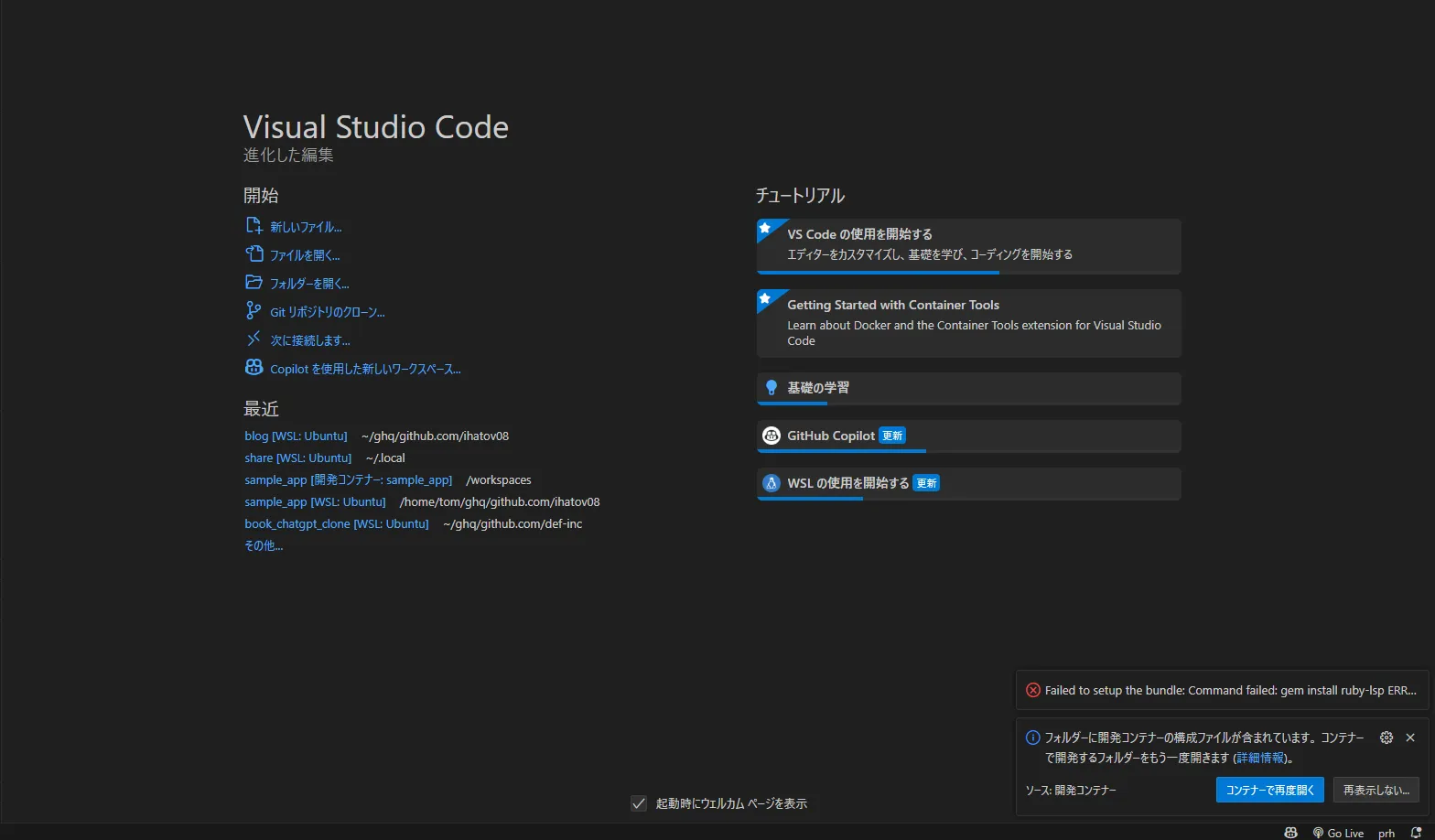Open the フォルダーを開く... link
This screenshot has width=1435, height=840.
click(309, 284)
